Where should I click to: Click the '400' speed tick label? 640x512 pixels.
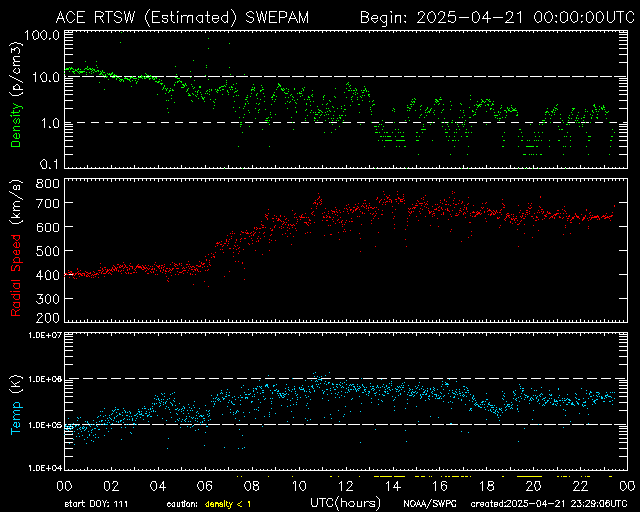coord(48,275)
